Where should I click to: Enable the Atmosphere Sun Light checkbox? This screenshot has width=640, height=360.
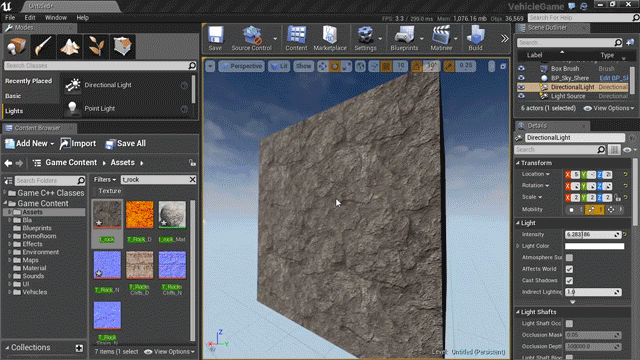click(x=569, y=258)
